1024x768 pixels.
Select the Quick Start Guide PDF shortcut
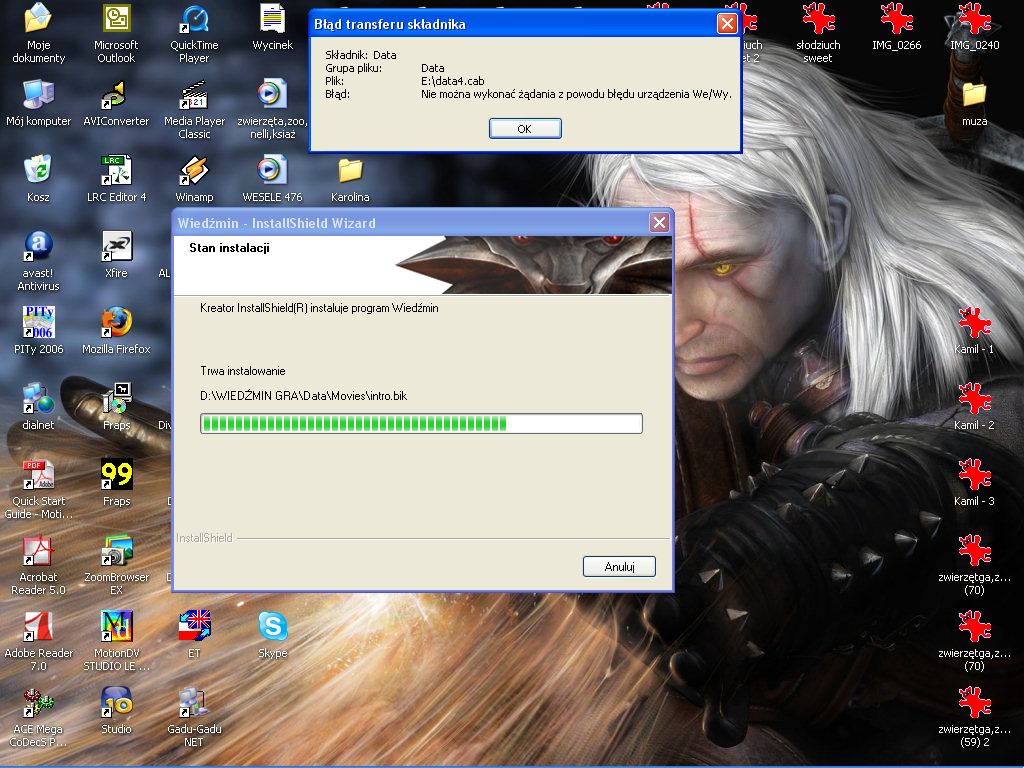[39, 489]
